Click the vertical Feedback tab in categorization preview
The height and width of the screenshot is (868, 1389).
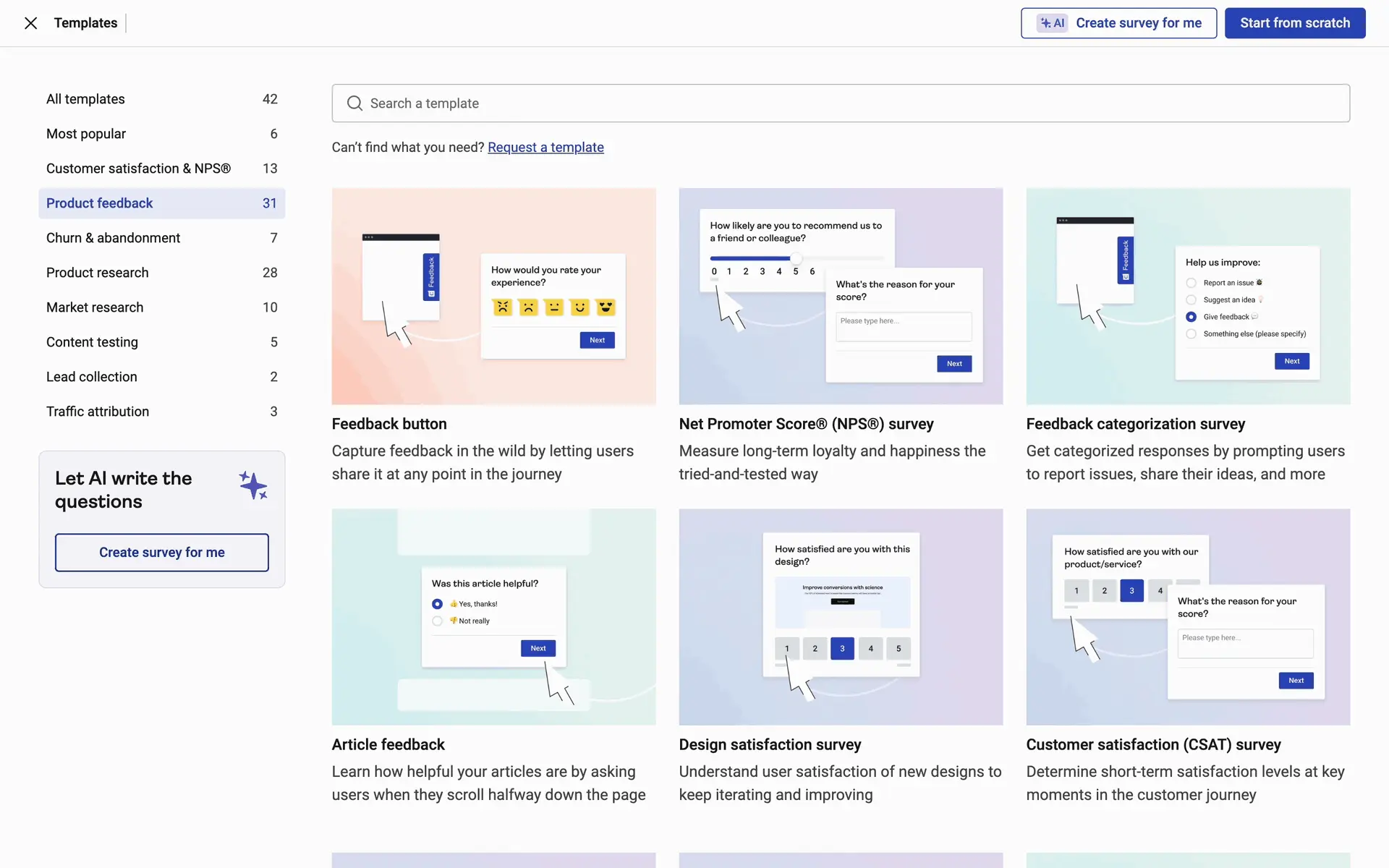point(1125,260)
